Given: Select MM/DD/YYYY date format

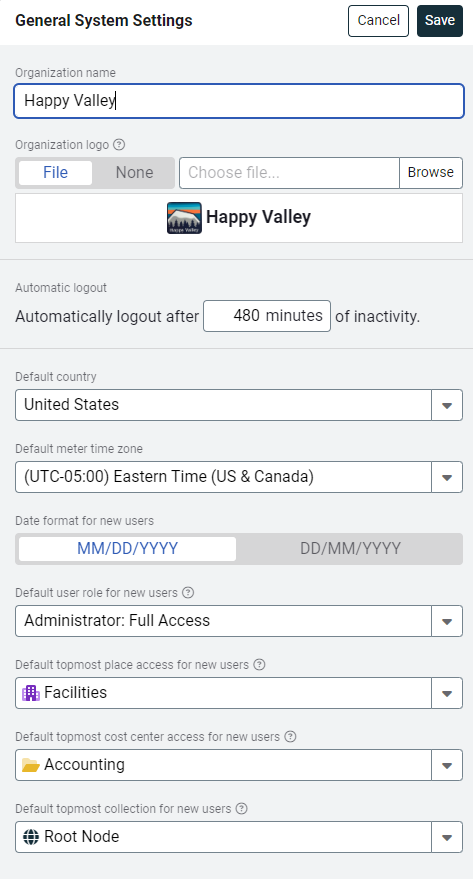Looking at the screenshot, I should (128, 549).
